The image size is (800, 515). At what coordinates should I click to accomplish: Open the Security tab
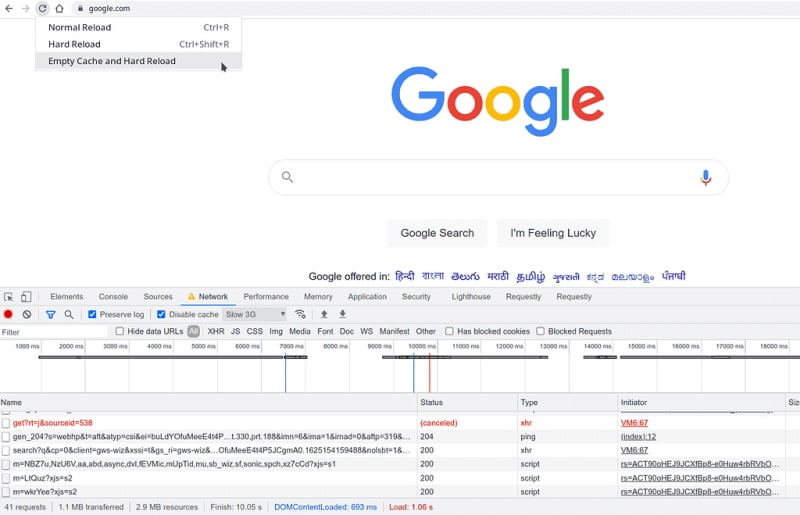coord(416,297)
